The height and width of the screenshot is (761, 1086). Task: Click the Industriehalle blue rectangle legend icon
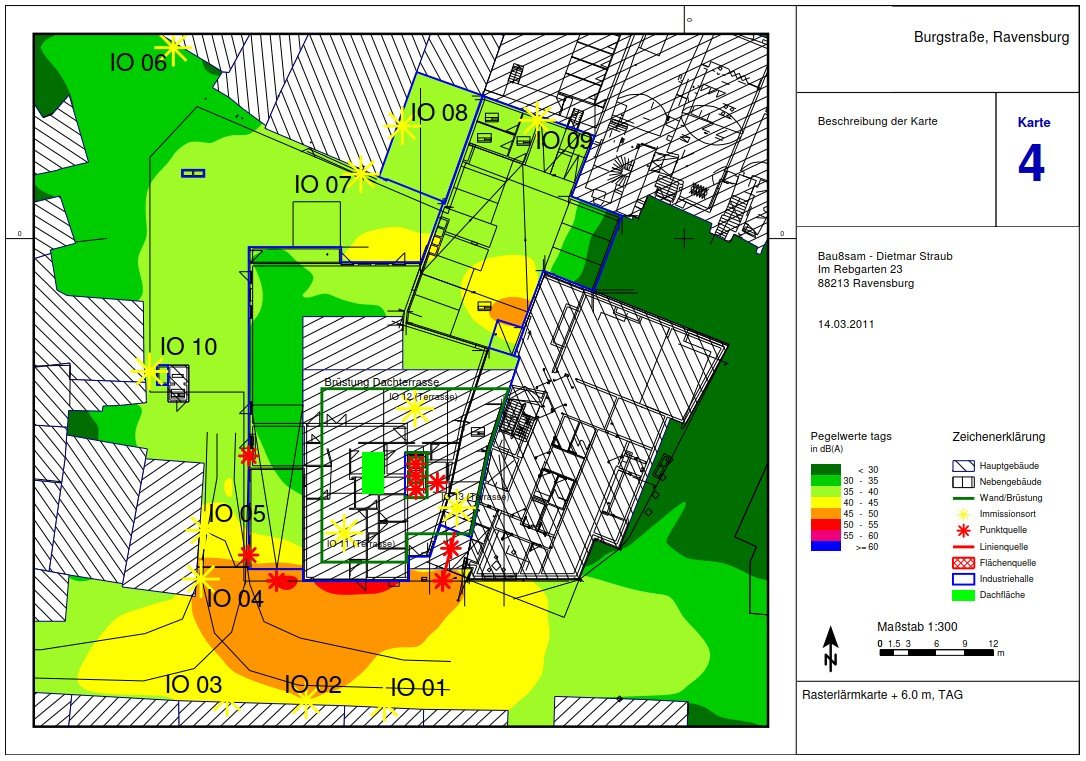[964, 578]
